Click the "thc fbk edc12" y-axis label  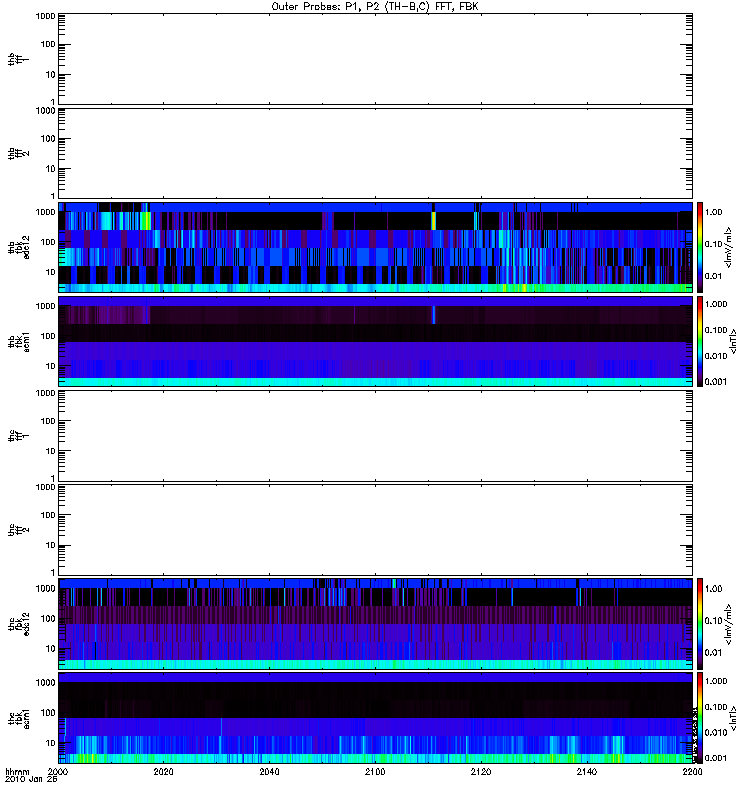pos(19,623)
